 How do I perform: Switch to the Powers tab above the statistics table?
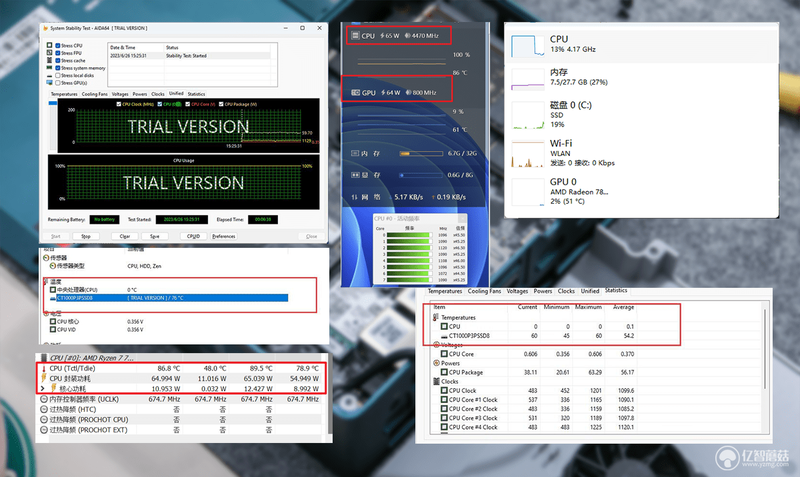tap(543, 291)
